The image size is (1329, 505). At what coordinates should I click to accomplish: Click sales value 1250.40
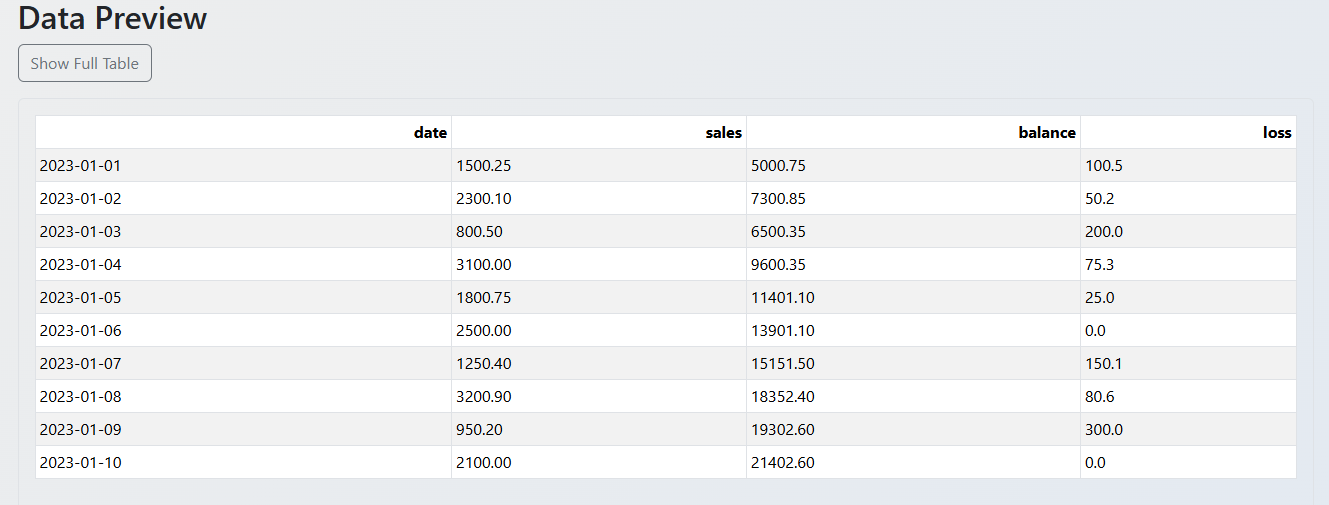point(599,363)
